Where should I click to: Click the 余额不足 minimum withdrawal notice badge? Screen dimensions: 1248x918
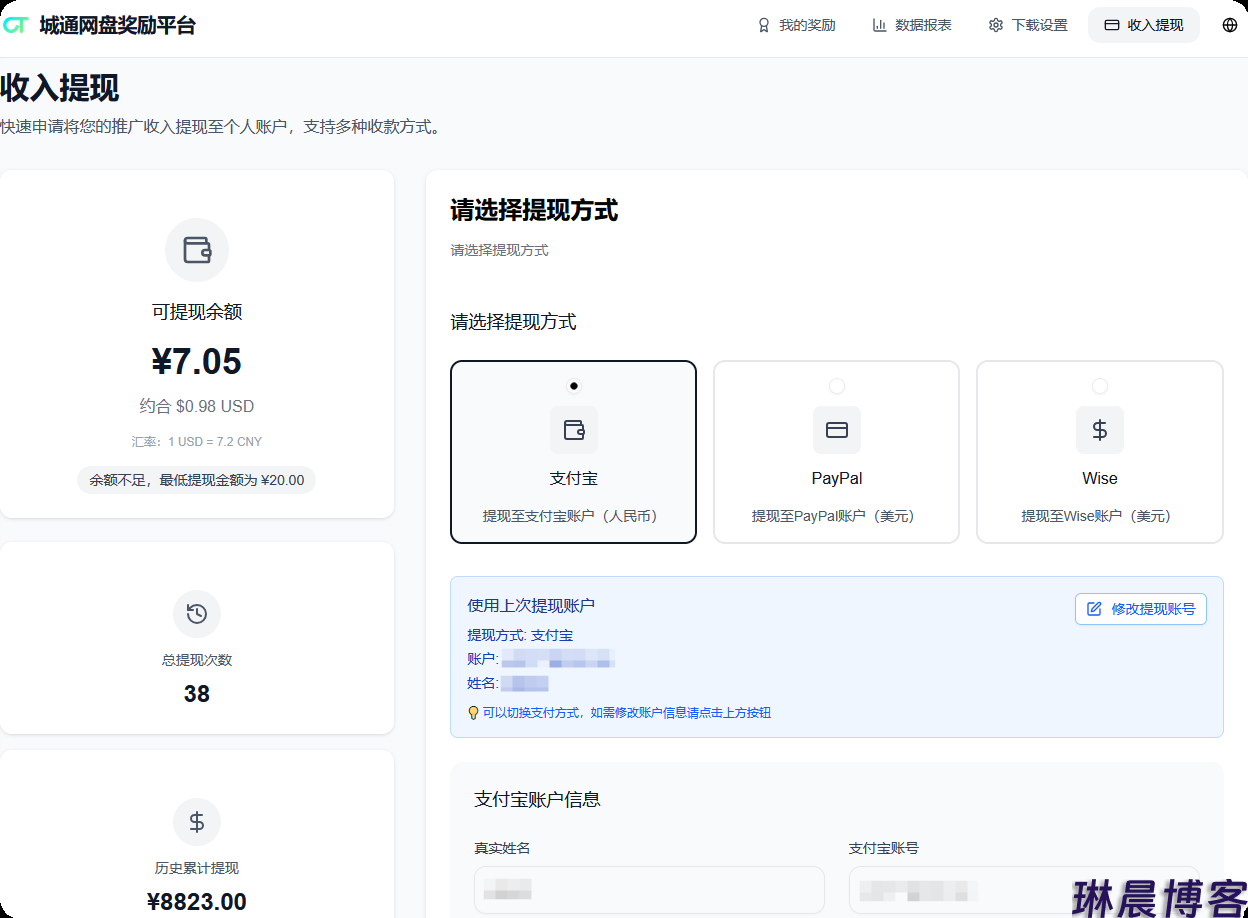click(197, 480)
